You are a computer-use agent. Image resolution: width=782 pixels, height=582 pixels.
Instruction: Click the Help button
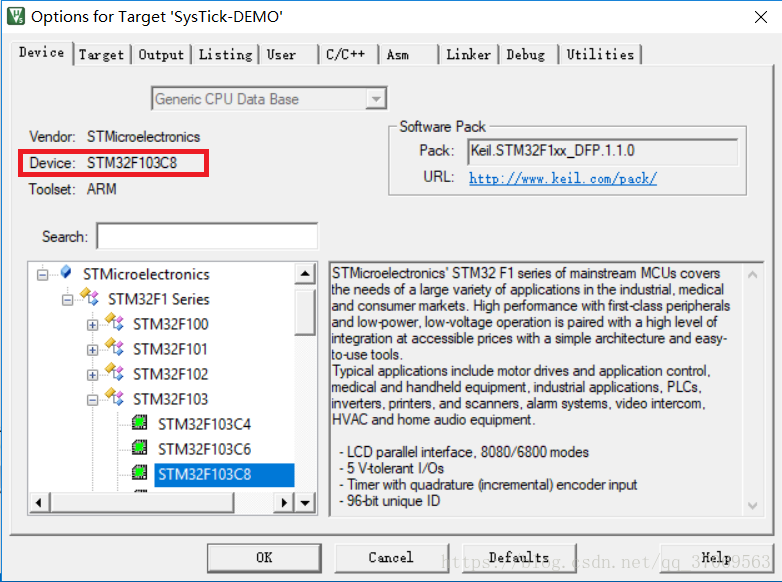[x=717, y=558]
